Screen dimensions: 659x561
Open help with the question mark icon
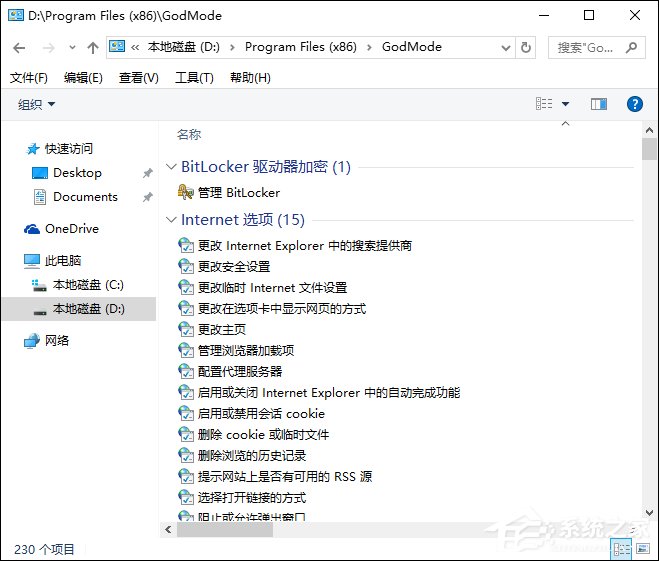[635, 104]
